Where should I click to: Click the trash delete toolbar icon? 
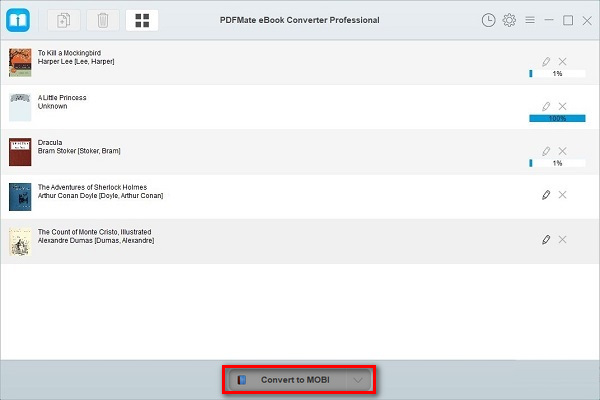[x=103, y=20]
